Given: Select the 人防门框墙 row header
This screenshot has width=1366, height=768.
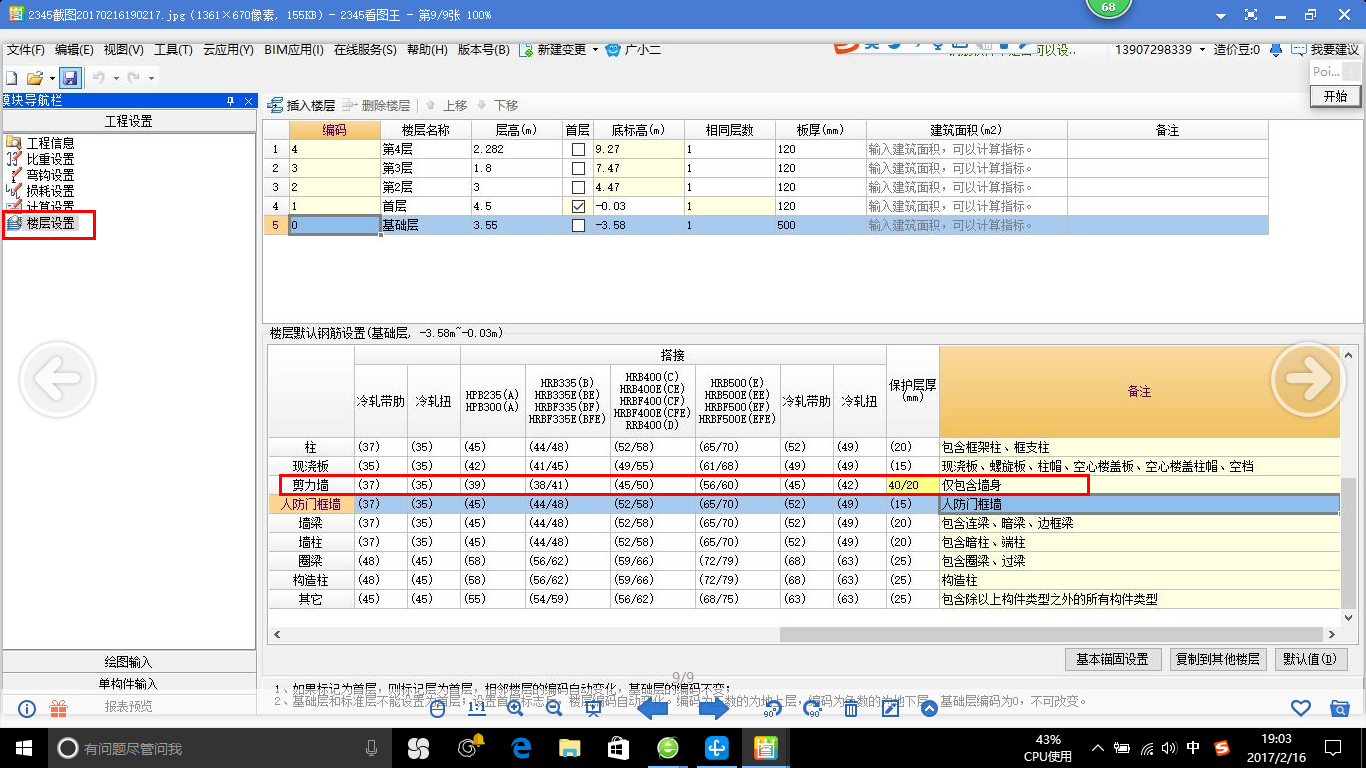Looking at the screenshot, I should (x=311, y=504).
